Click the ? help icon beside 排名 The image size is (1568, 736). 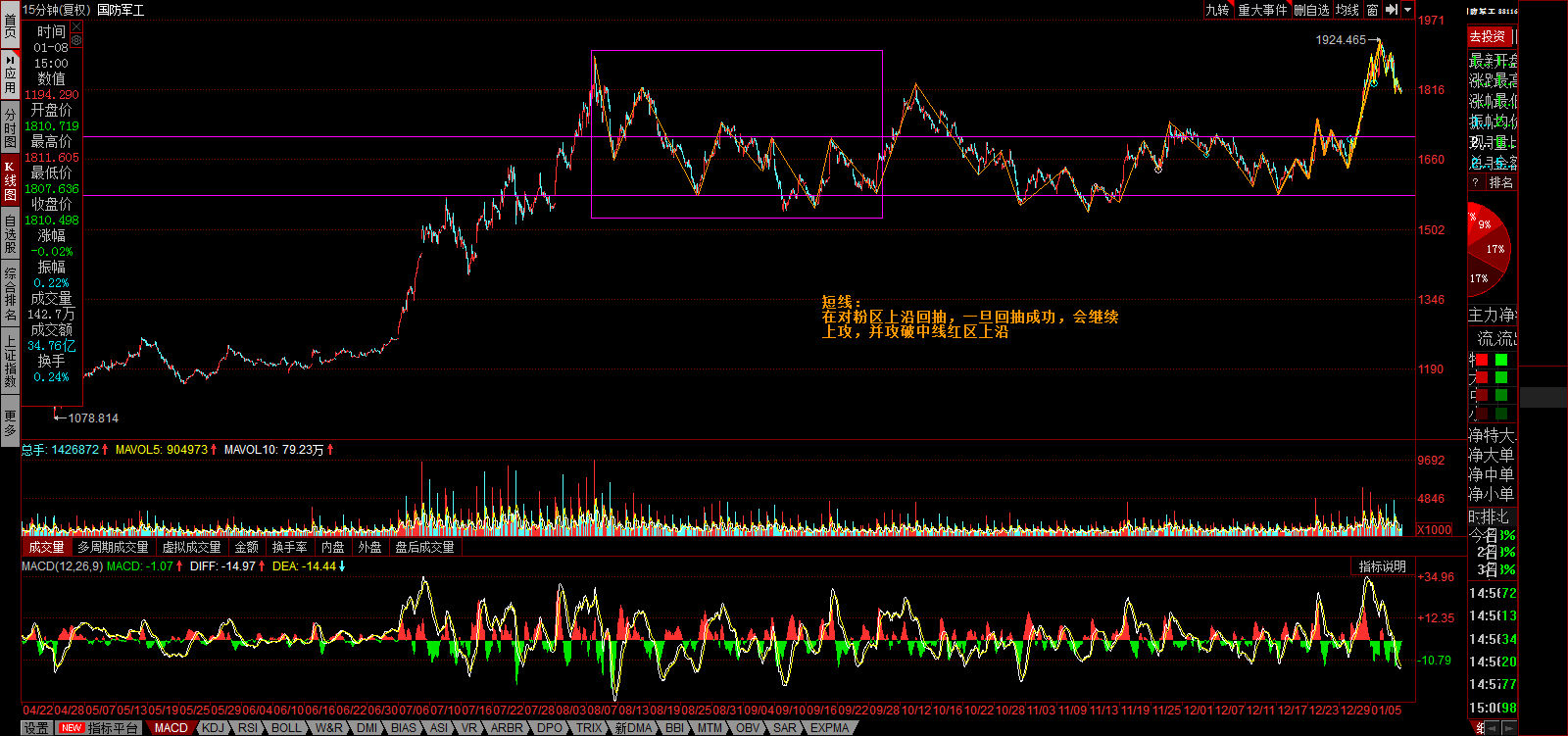pos(1476,182)
